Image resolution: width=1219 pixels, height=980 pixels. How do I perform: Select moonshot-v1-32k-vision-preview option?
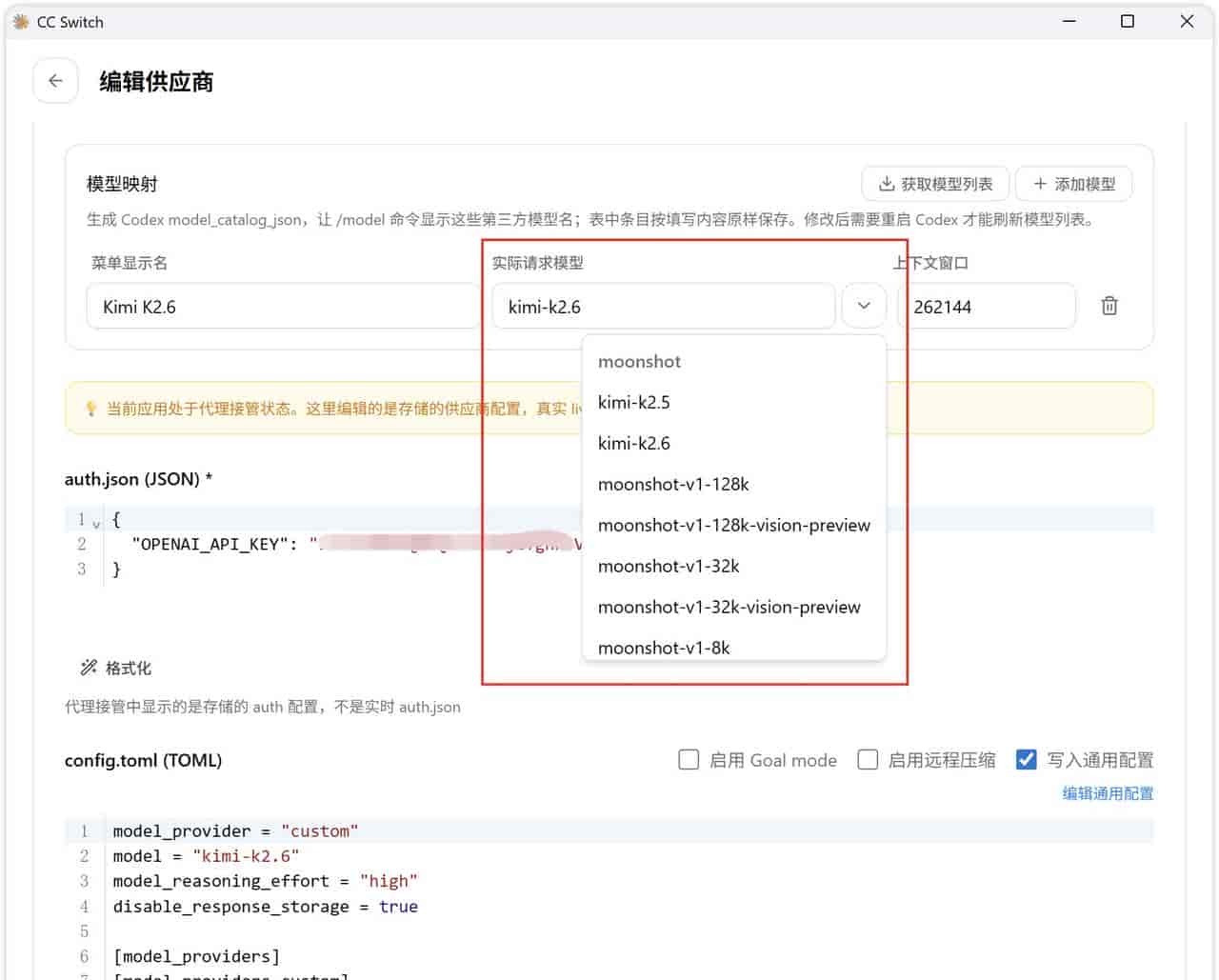[x=734, y=607]
